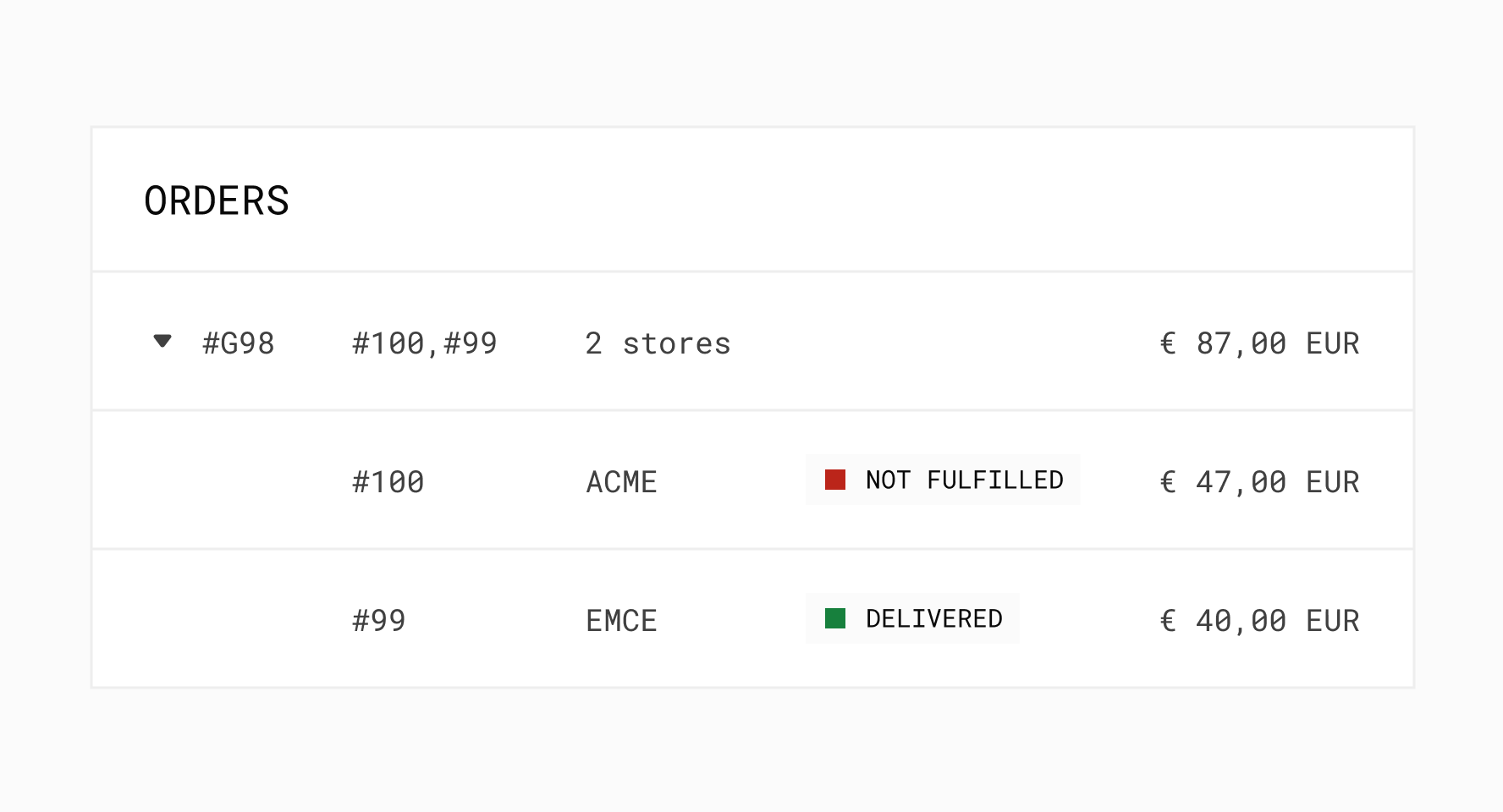Click the green Delivered status square
Screen dimensions: 1503x812
point(835,619)
